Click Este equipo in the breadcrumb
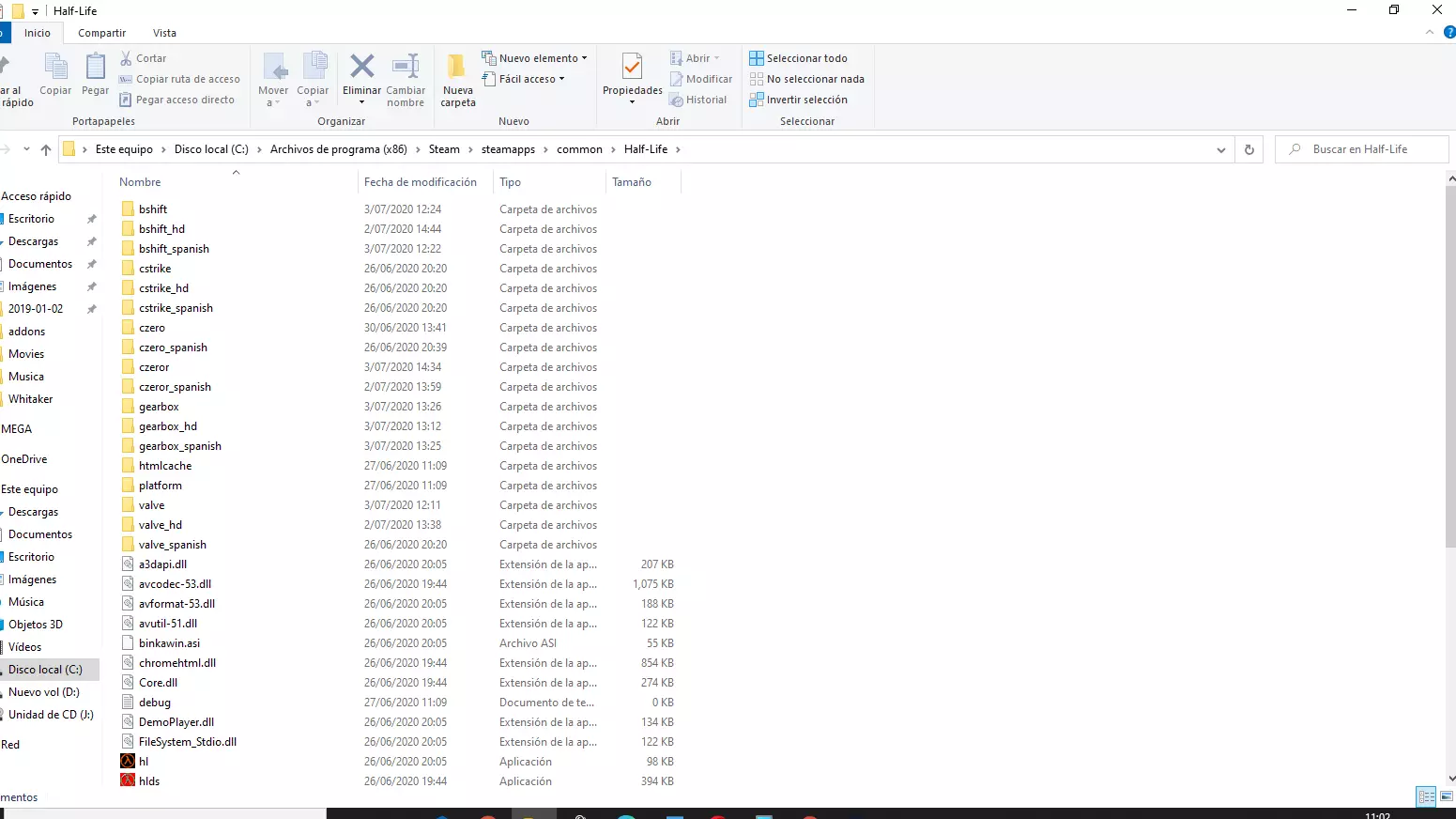Viewport: 1456px width, 819px height. (124, 149)
